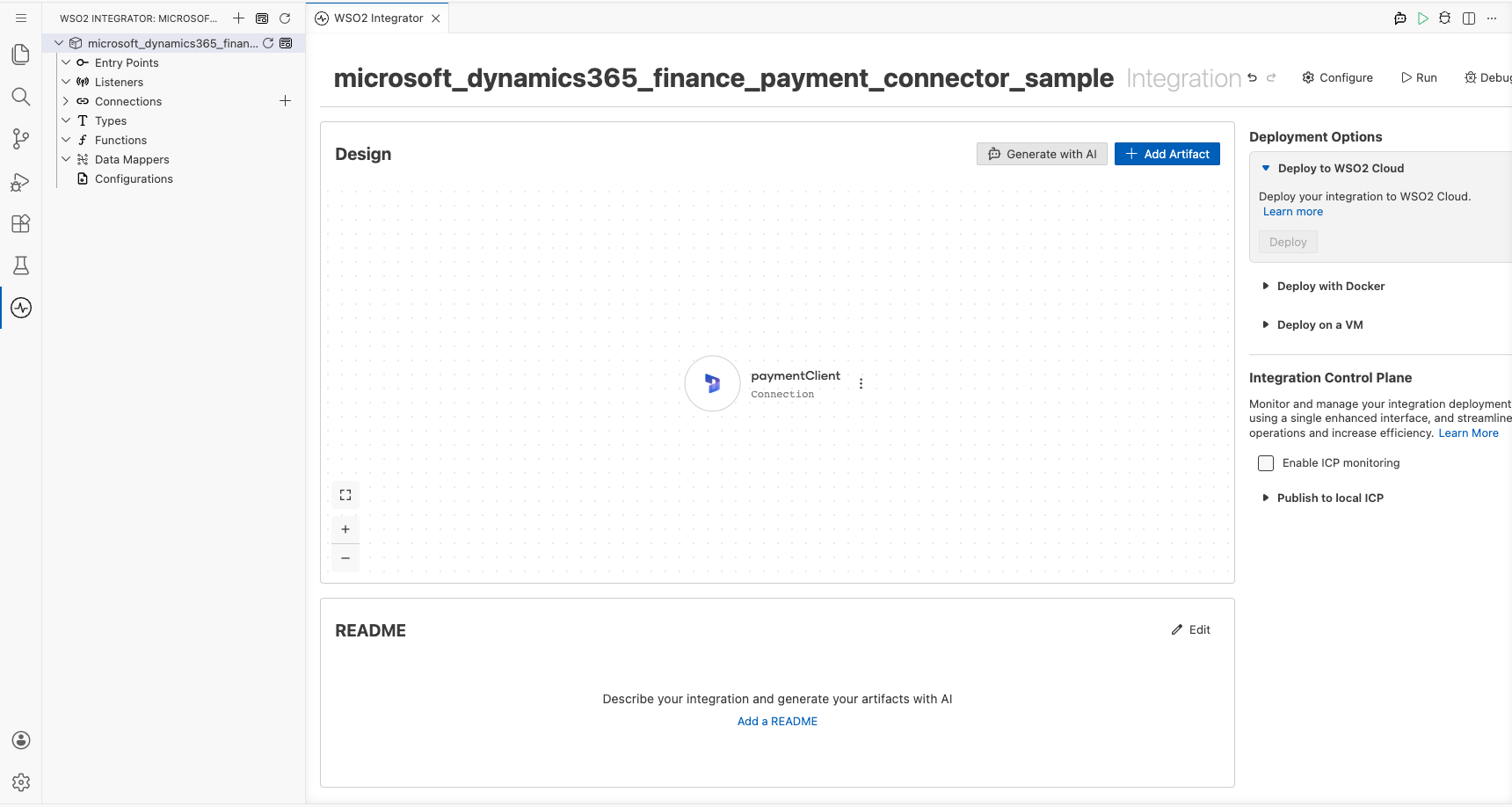
Task: Click the plus icon in WSO2 Integrator panel header
Action: (x=238, y=18)
